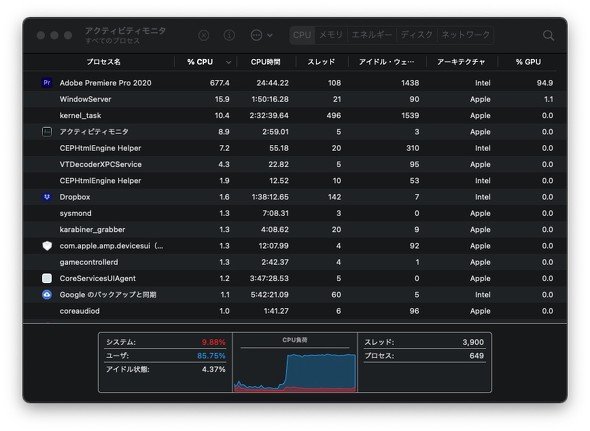
Task: Click the window title アクティビティモニタ
Action: point(125,31)
